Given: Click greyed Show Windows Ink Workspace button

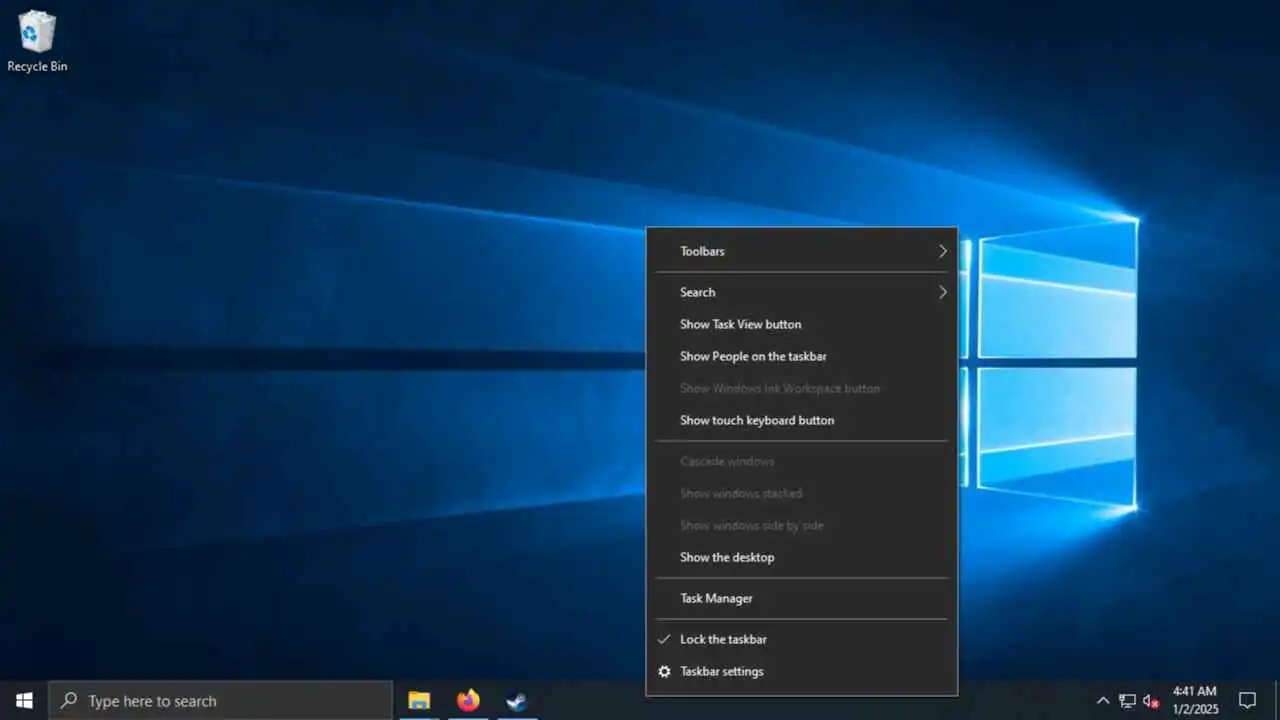Looking at the screenshot, I should [x=802, y=388].
